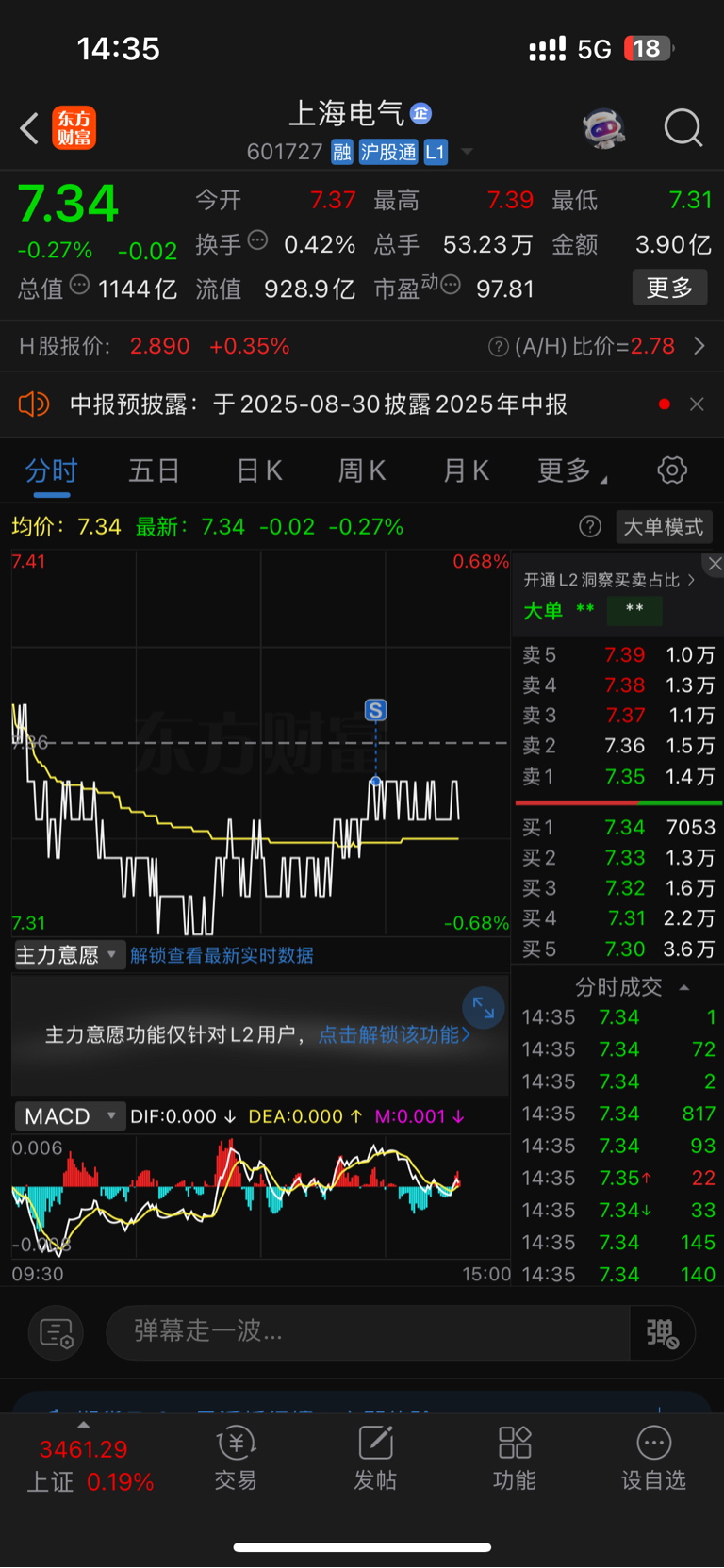Collapse the 分时成交 section arrow
Image resolution: width=724 pixels, height=1568 pixels.
pyautogui.click(x=684, y=987)
